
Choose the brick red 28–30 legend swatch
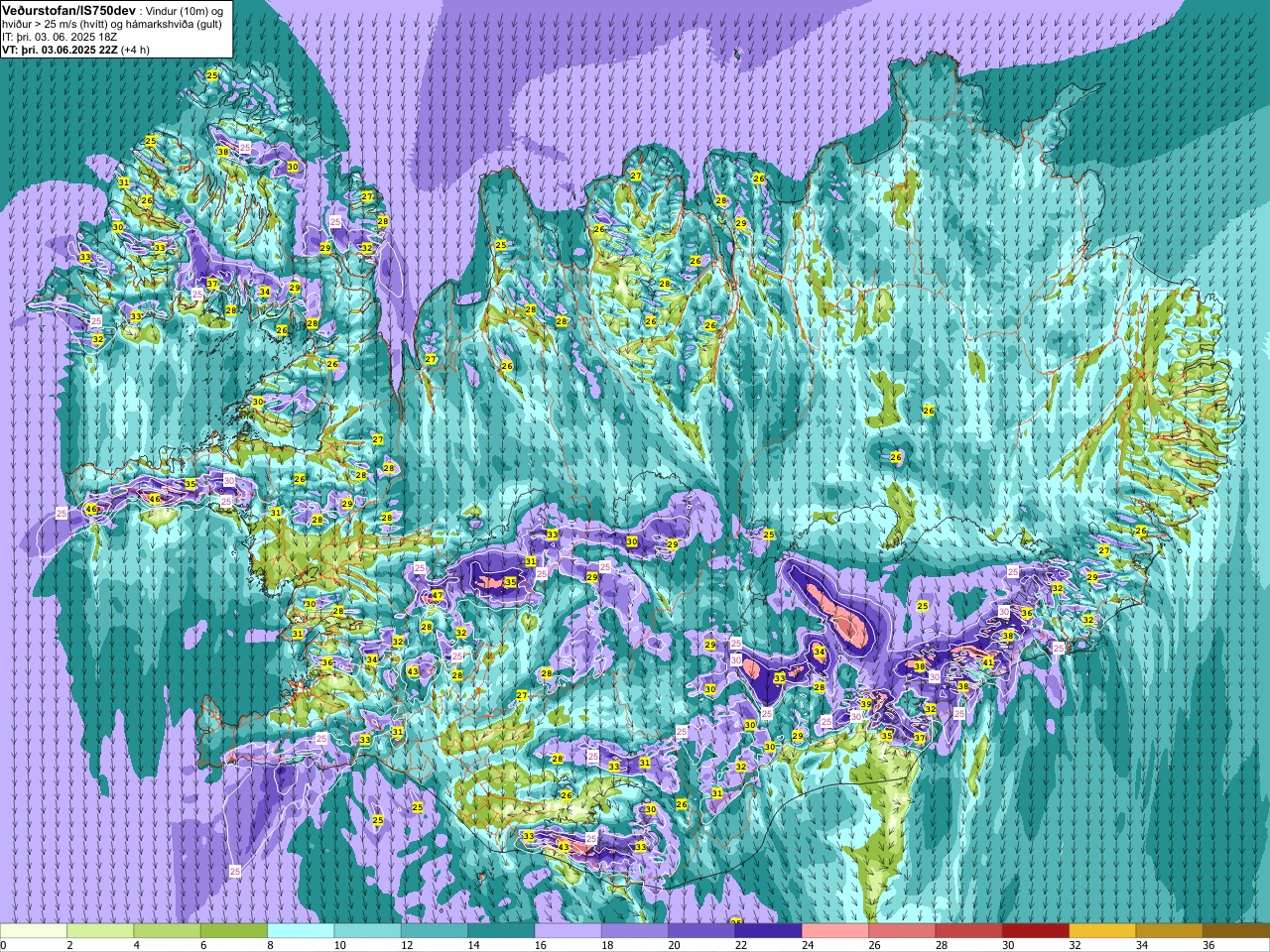(968, 931)
